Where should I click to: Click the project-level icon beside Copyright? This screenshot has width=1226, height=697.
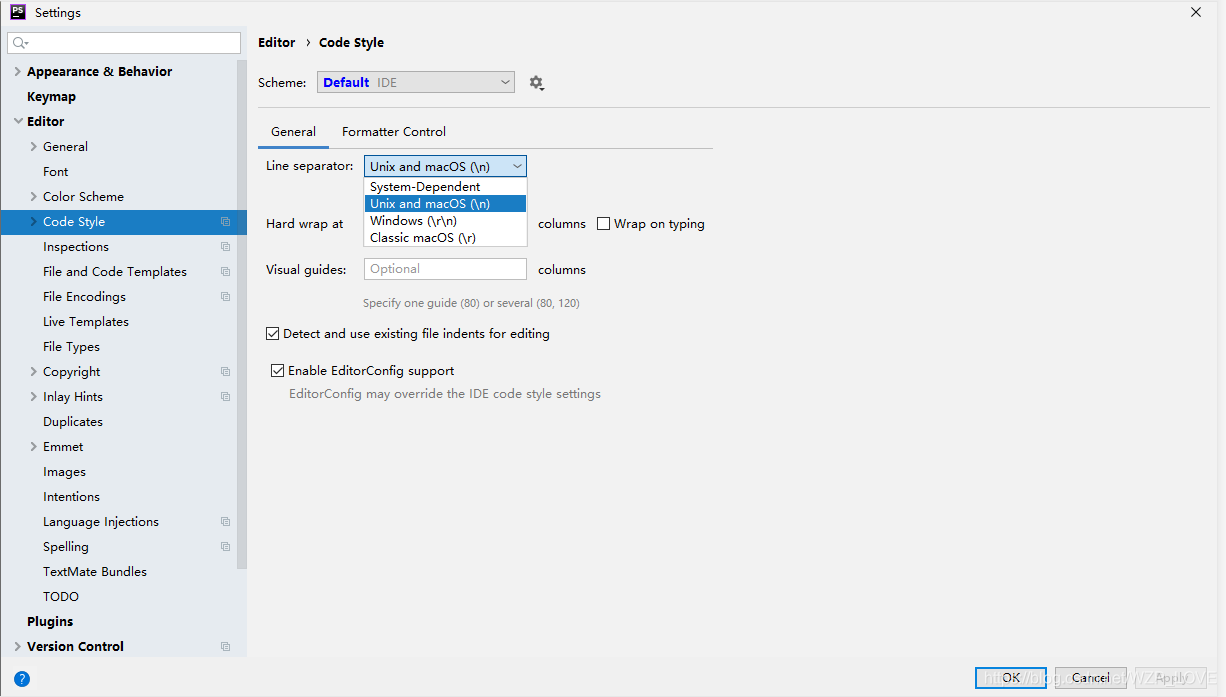225,372
